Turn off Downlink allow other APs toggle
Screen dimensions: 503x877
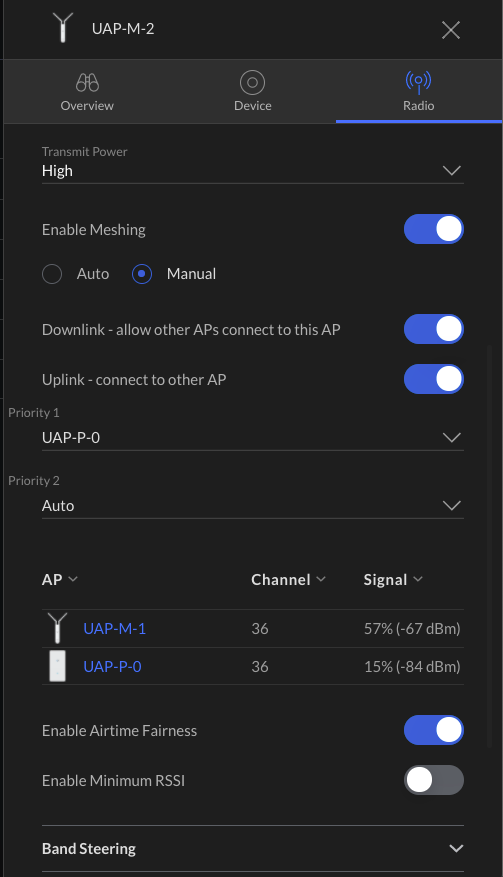pos(434,329)
